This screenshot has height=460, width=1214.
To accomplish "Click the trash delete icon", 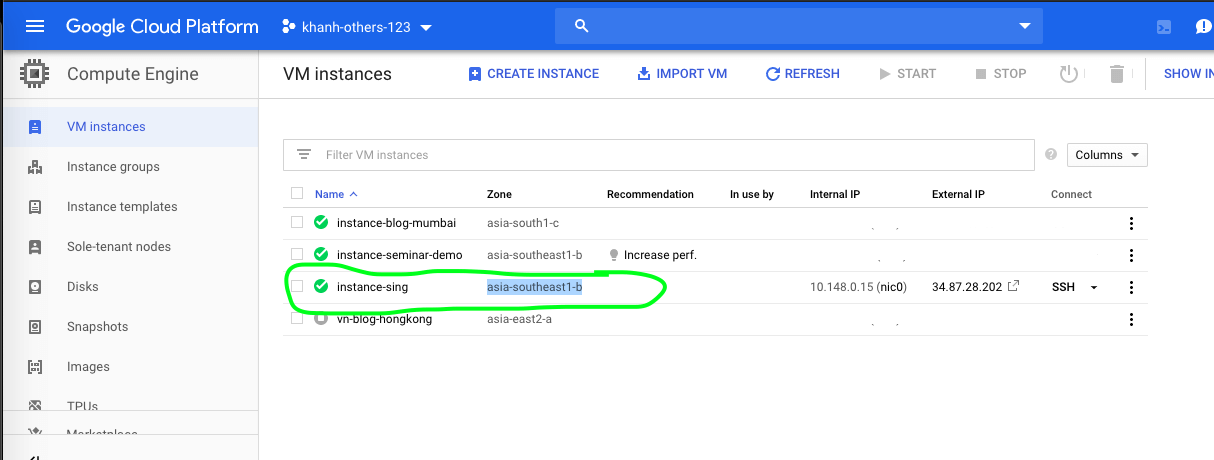I will coord(1117,74).
